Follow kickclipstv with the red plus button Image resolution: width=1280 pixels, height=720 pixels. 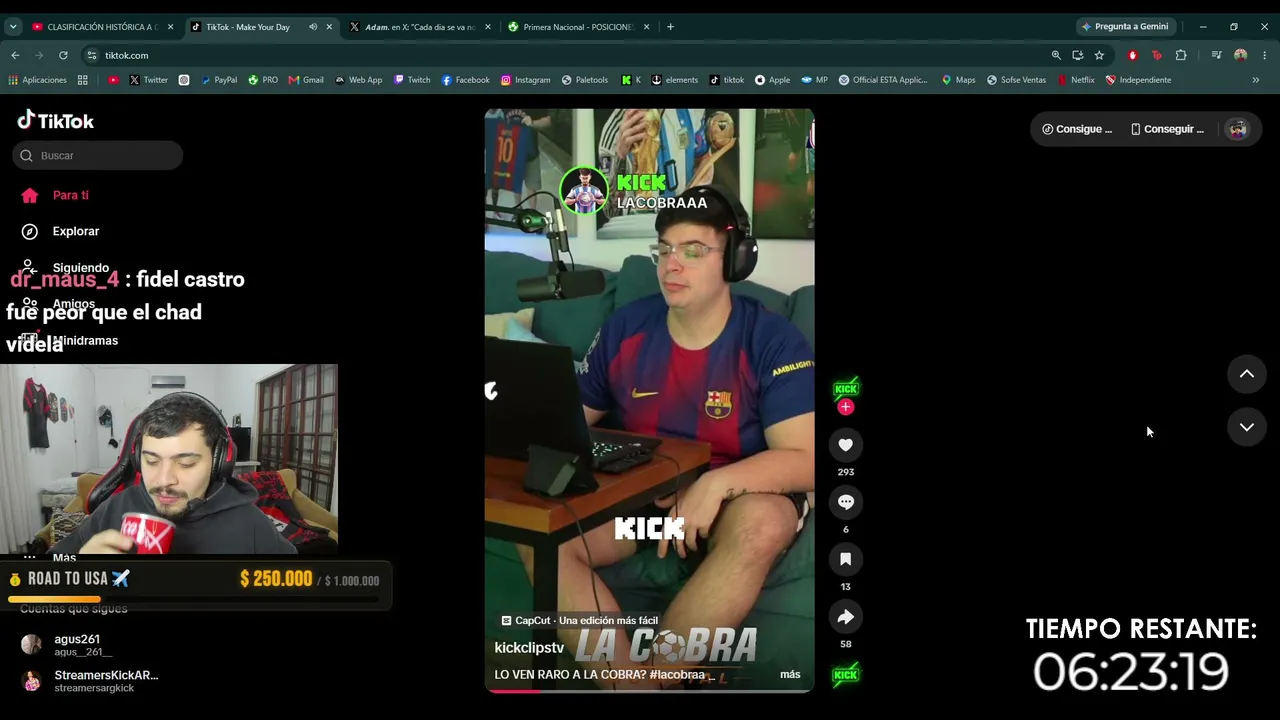846,407
